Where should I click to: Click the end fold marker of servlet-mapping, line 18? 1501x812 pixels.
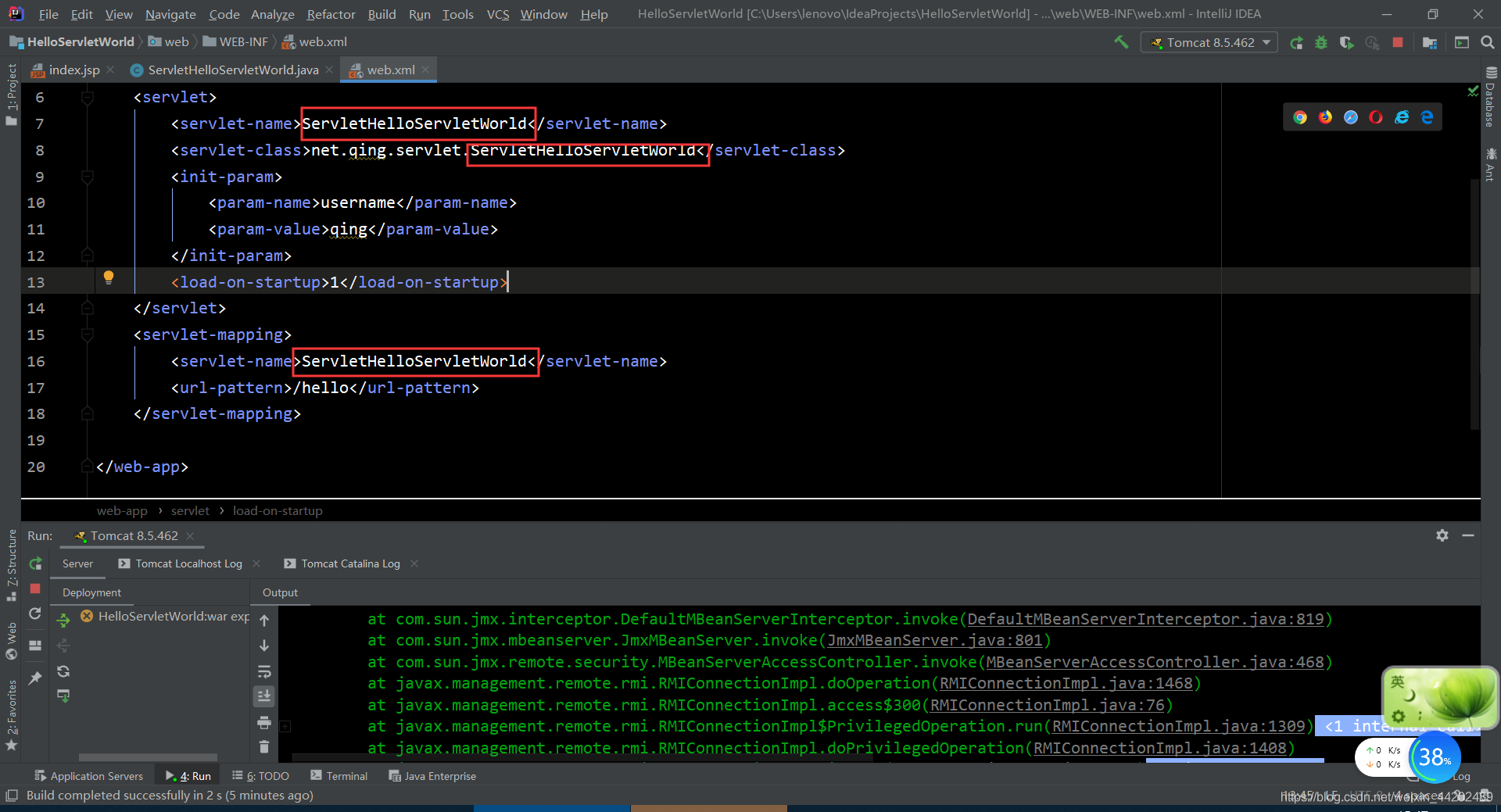point(88,413)
